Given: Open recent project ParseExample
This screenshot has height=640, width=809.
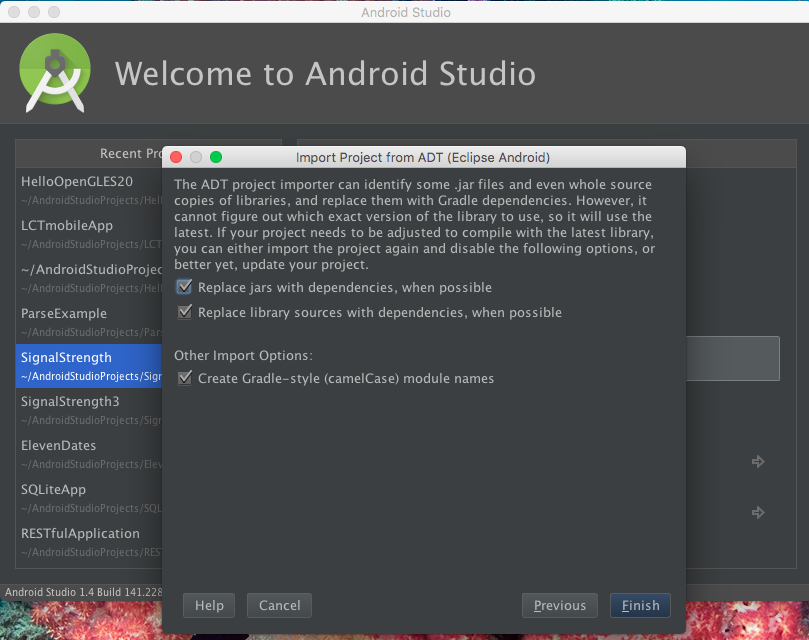Looking at the screenshot, I should (x=89, y=322).
